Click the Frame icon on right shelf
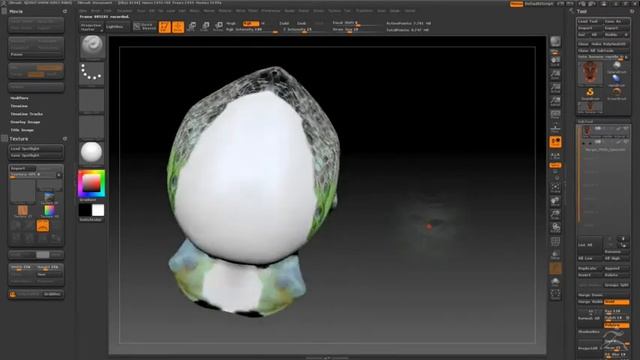The height and width of the screenshot is (360, 640). coord(555,187)
